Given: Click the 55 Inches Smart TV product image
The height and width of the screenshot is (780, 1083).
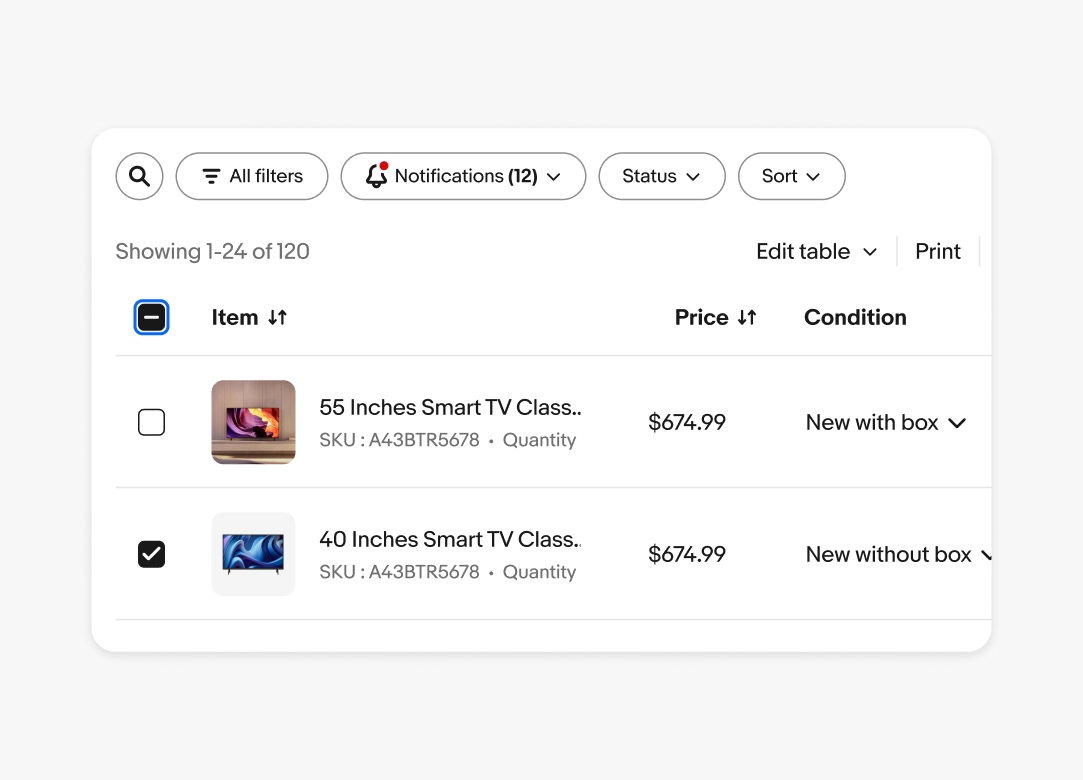Looking at the screenshot, I should pyautogui.click(x=253, y=421).
